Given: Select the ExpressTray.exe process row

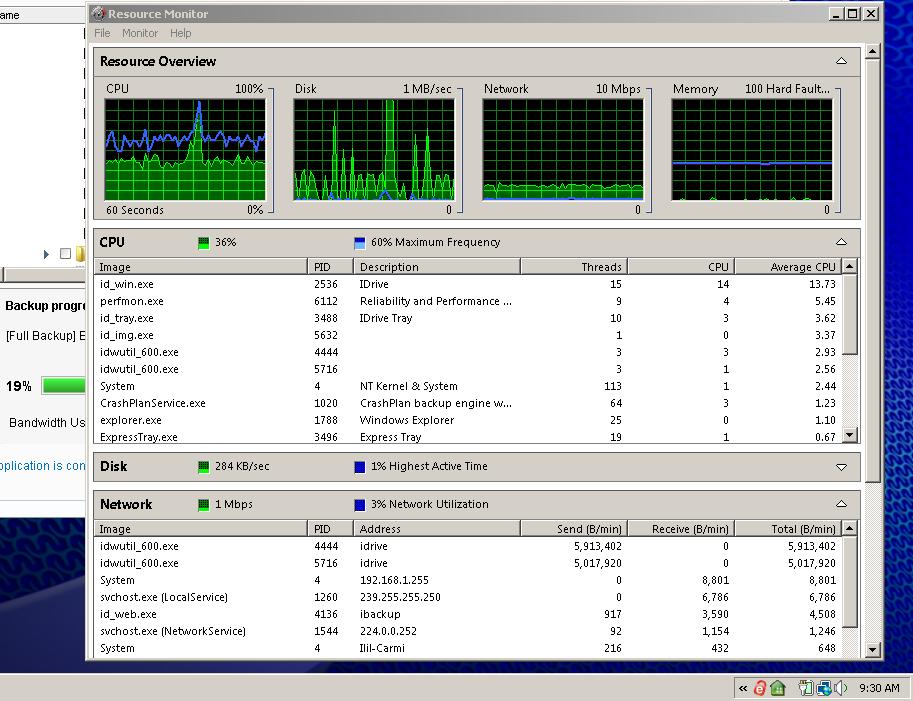Looking at the screenshot, I should [x=468, y=437].
